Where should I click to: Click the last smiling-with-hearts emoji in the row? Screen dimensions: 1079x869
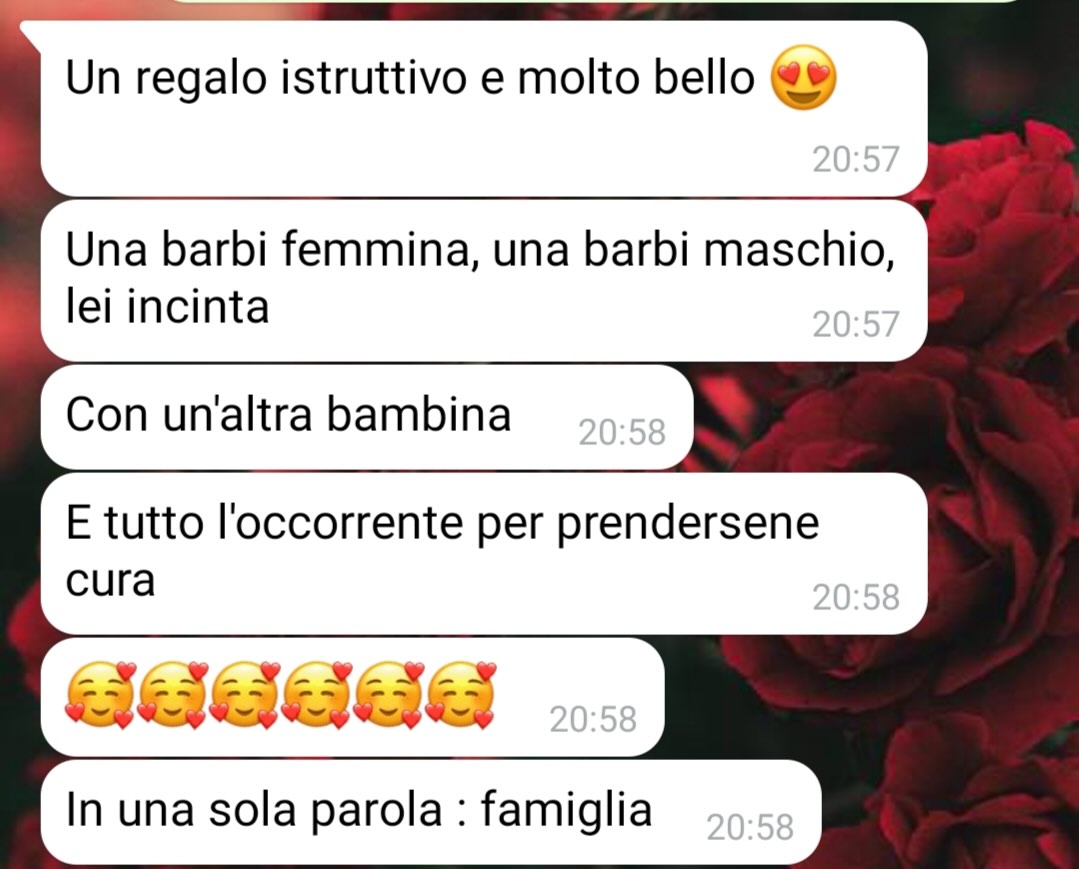(x=460, y=695)
